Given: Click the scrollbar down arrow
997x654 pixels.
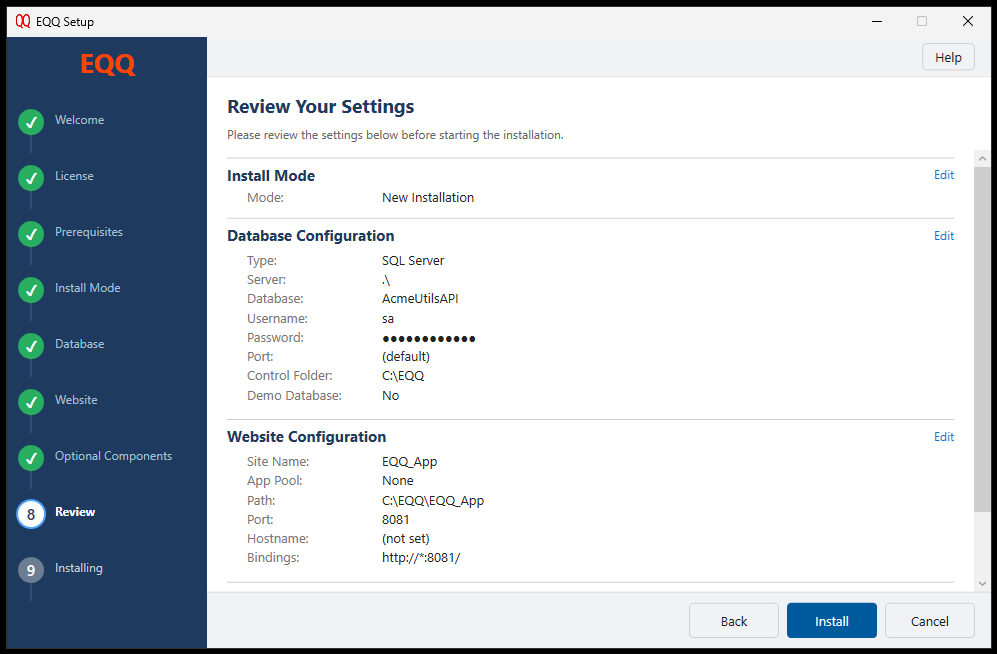Looking at the screenshot, I should [982, 583].
